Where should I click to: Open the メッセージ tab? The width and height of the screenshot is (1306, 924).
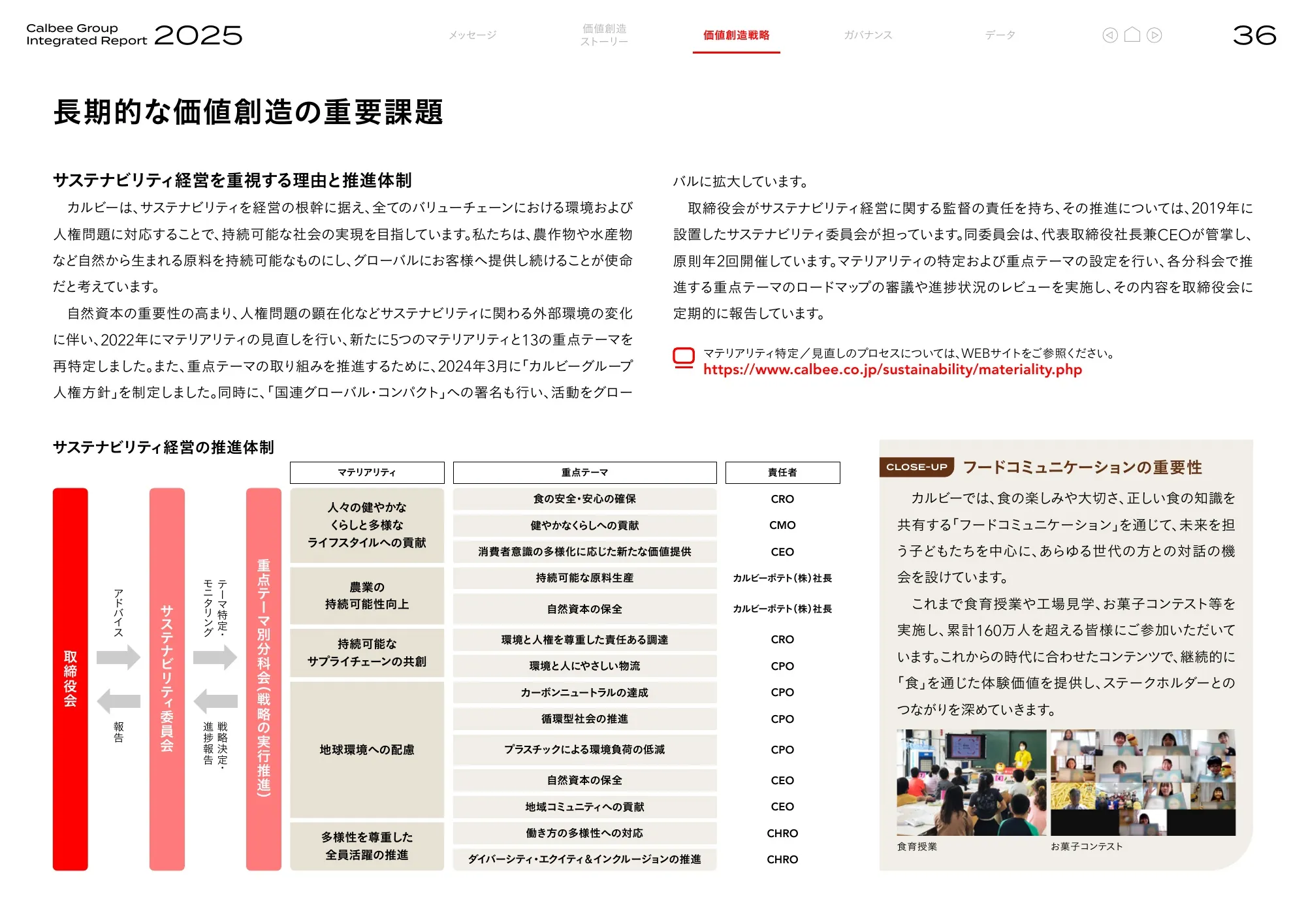pyautogui.click(x=472, y=35)
